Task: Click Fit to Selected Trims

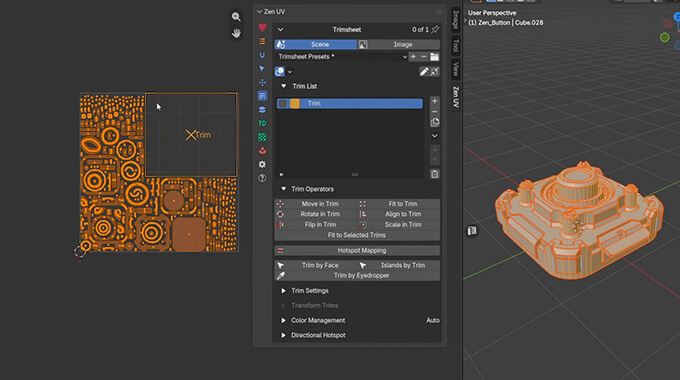Action: coord(357,235)
